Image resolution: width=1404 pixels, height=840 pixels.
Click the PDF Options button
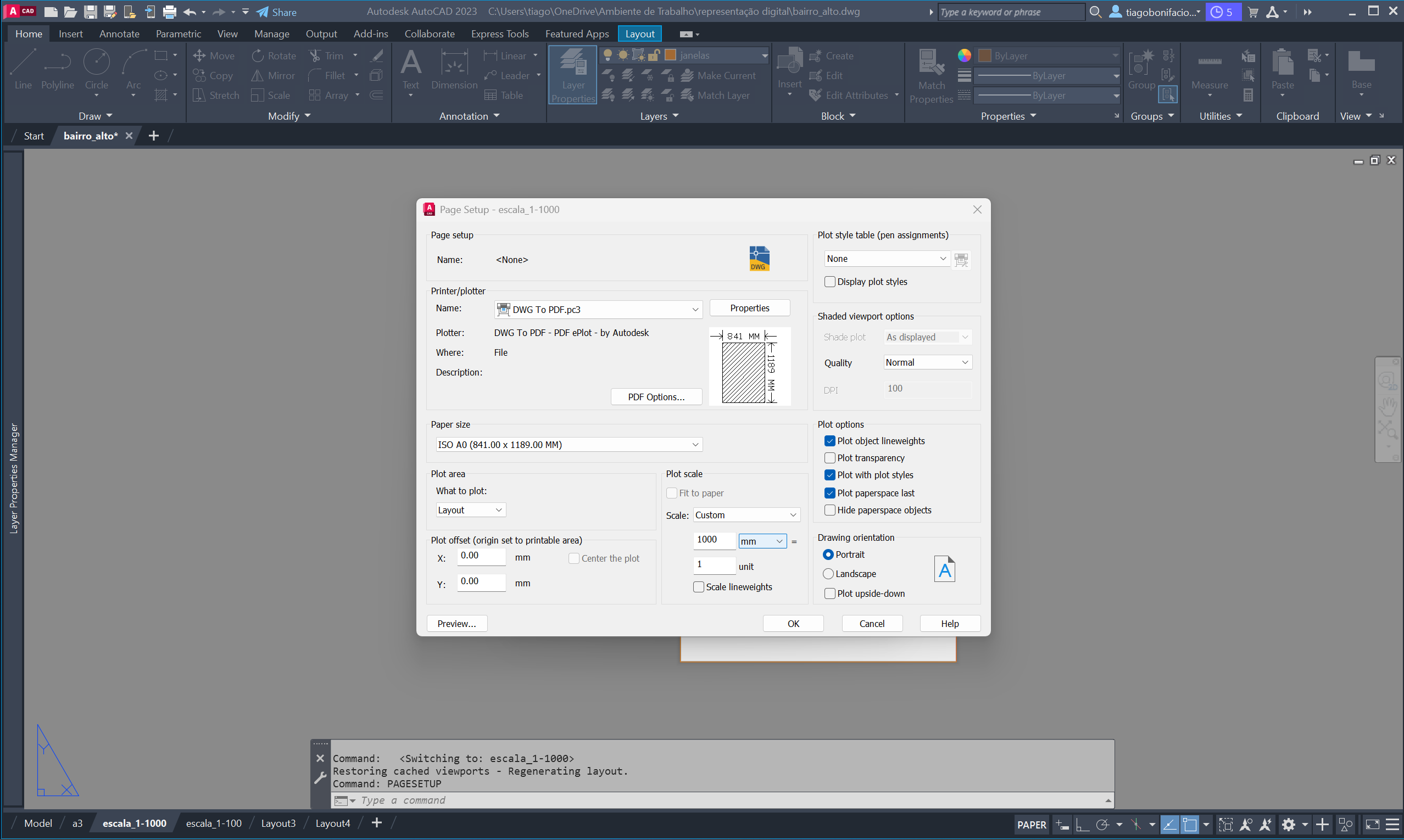pyautogui.click(x=656, y=397)
